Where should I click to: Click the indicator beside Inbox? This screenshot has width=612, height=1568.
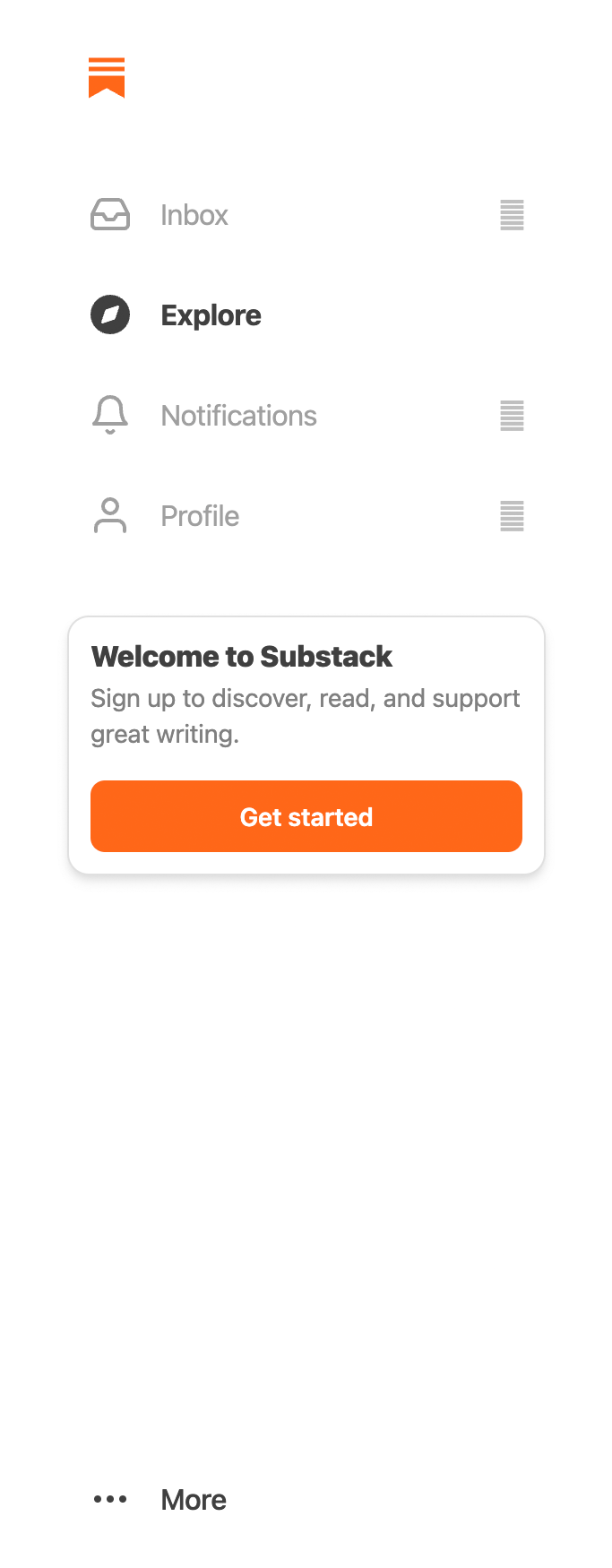(511, 216)
